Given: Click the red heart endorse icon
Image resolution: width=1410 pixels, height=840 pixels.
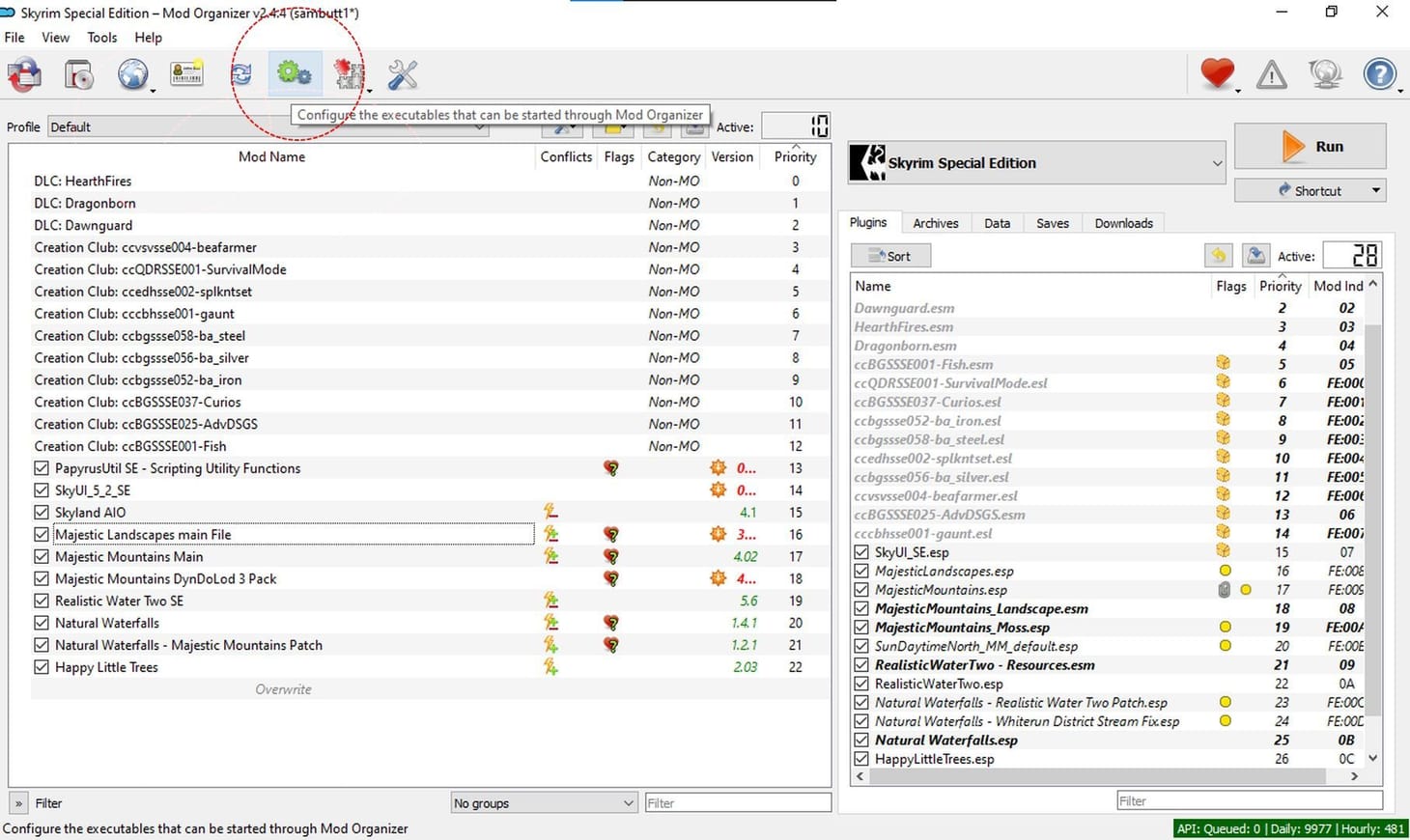Looking at the screenshot, I should point(1217,73).
